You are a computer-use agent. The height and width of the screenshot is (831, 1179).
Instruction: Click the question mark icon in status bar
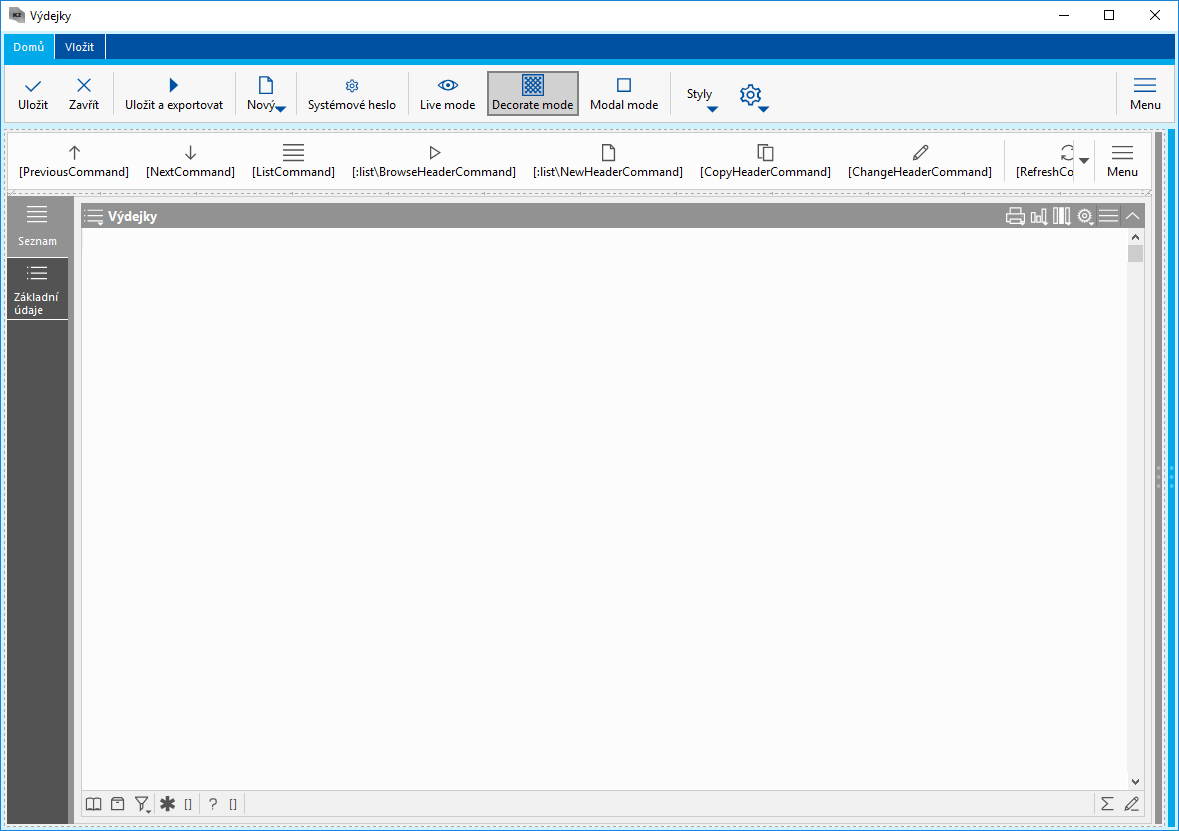click(214, 804)
